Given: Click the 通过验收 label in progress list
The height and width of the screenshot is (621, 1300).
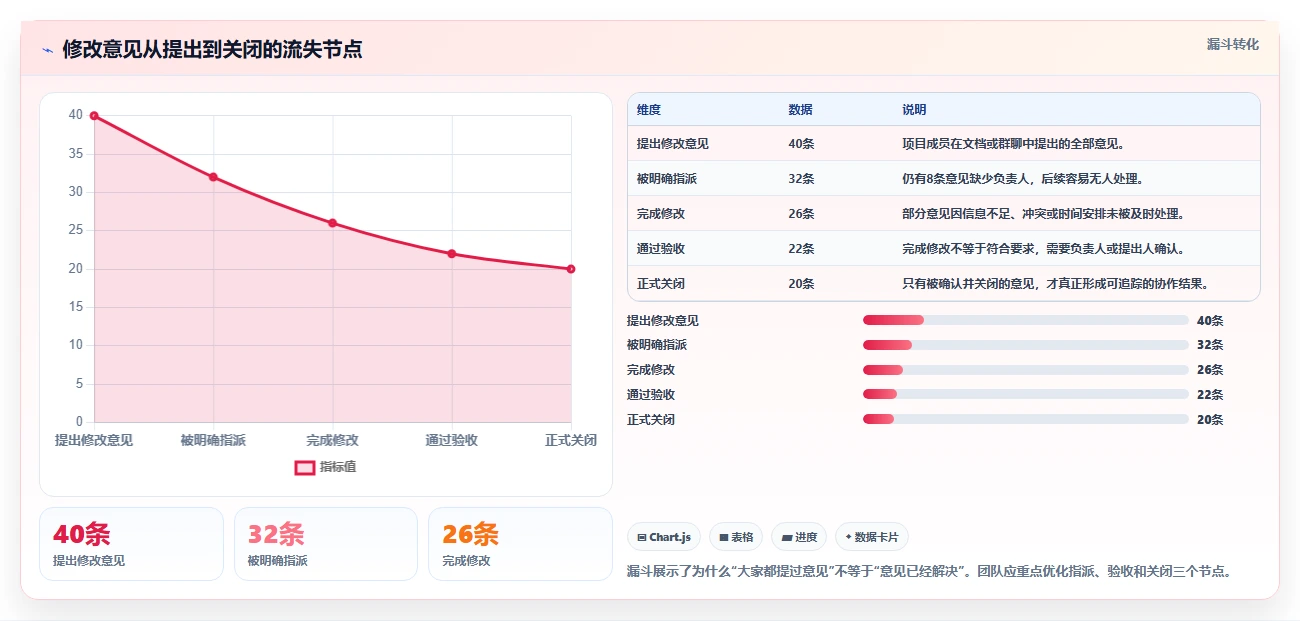Looking at the screenshot, I should (x=651, y=395).
